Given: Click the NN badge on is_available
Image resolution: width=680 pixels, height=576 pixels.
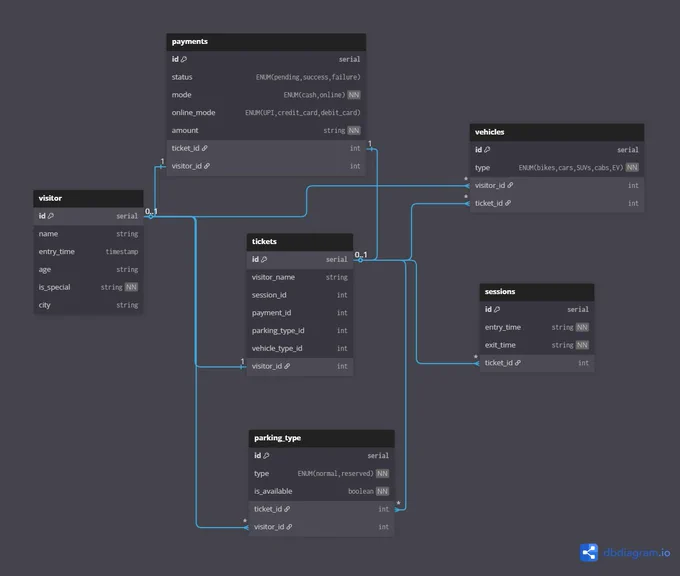Looking at the screenshot, I should pos(382,491).
